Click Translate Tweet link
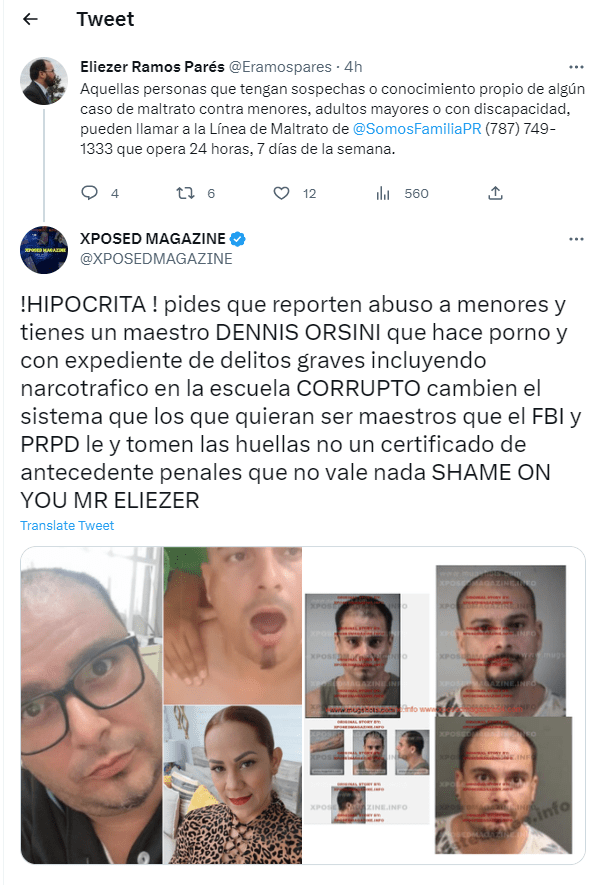This screenshot has height=885, width=596. pyautogui.click(x=67, y=525)
